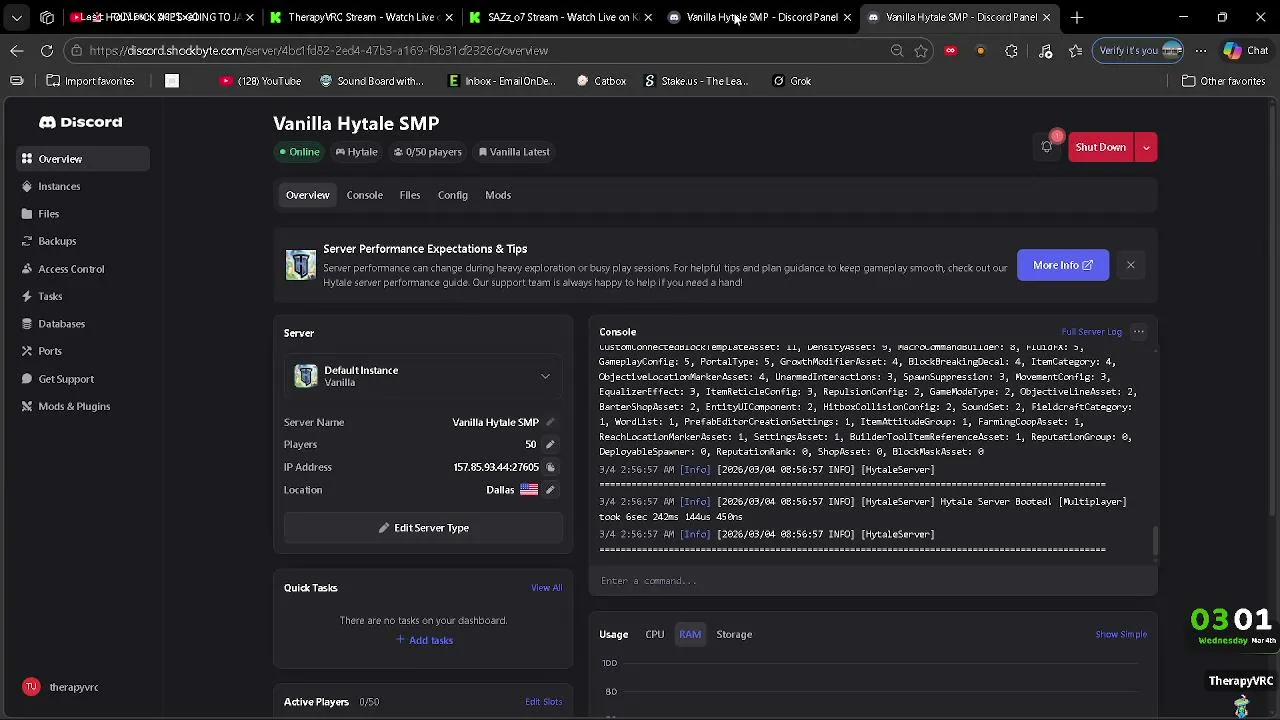The image size is (1280, 720).
Task: Open Backups in the sidebar
Action: point(57,241)
